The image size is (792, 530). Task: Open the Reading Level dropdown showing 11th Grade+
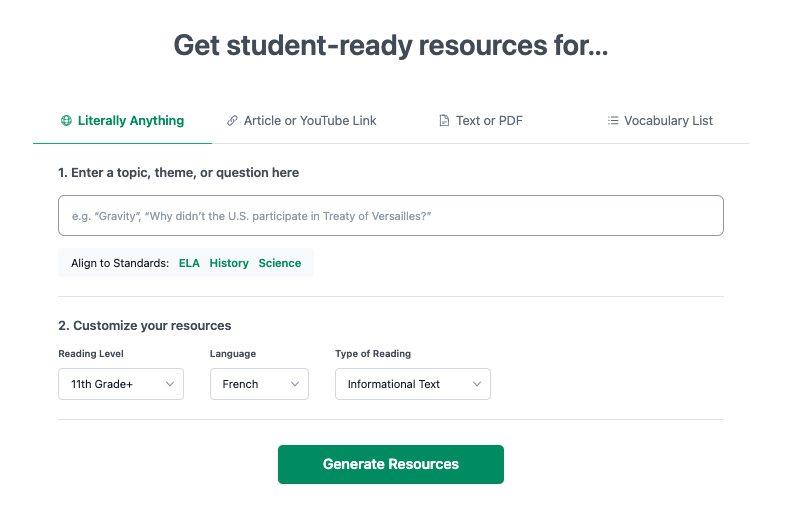(x=121, y=384)
